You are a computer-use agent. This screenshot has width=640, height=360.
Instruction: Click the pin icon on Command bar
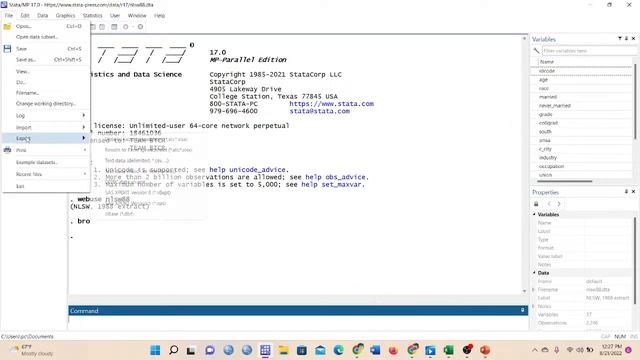pos(522,311)
